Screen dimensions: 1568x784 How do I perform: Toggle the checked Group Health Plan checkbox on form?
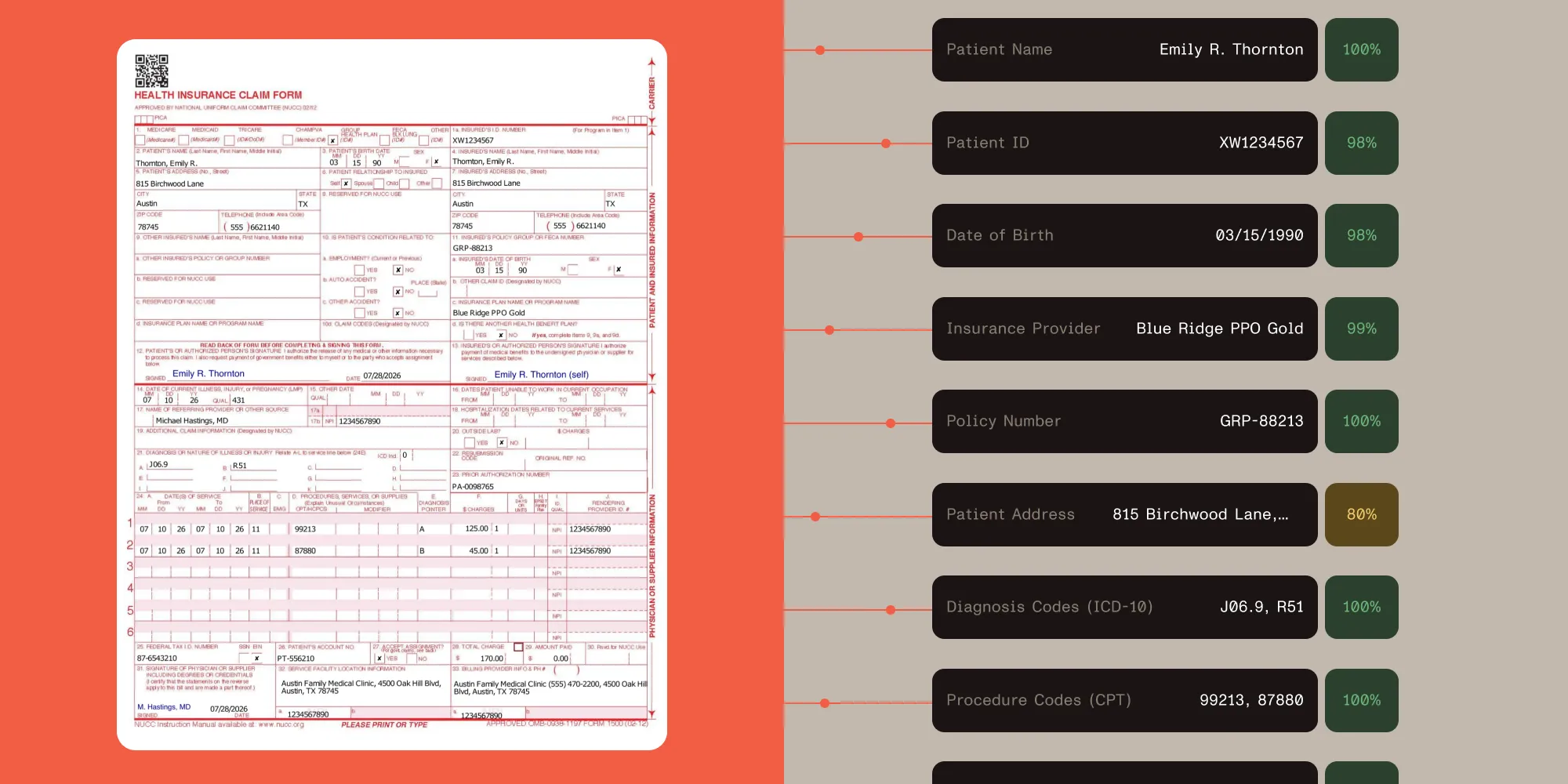pos(333,141)
